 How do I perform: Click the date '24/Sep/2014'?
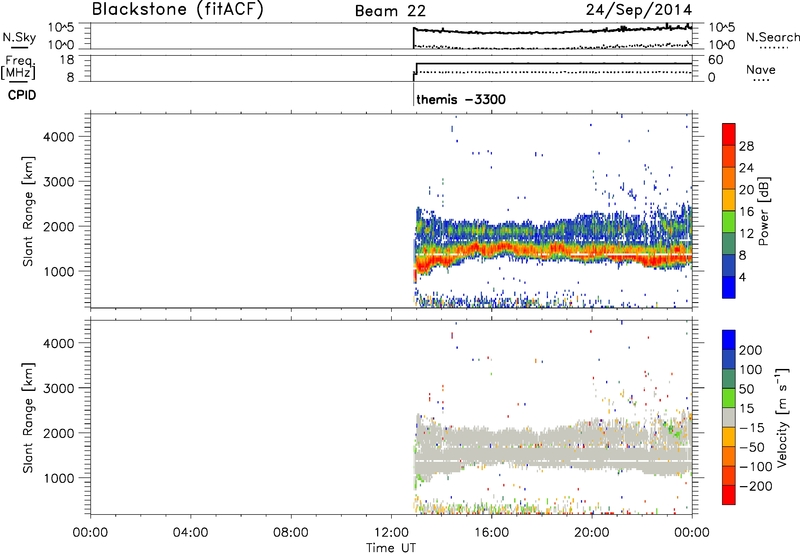tap(639, 10)
